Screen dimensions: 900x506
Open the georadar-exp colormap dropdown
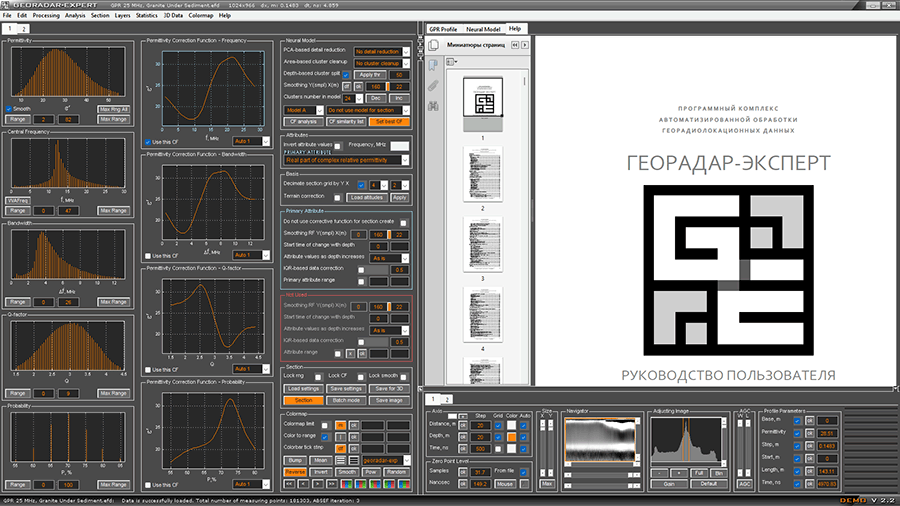tap(384, 459)
